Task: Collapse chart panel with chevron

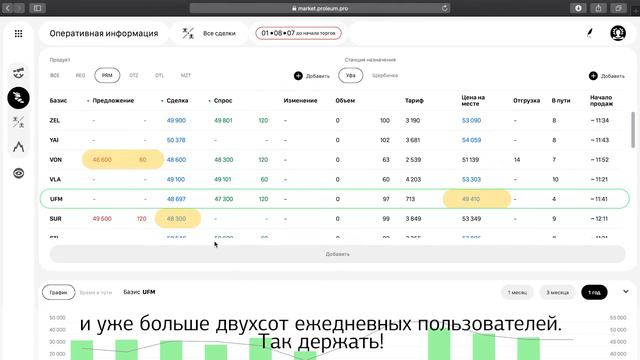Action: pos(626,291)
